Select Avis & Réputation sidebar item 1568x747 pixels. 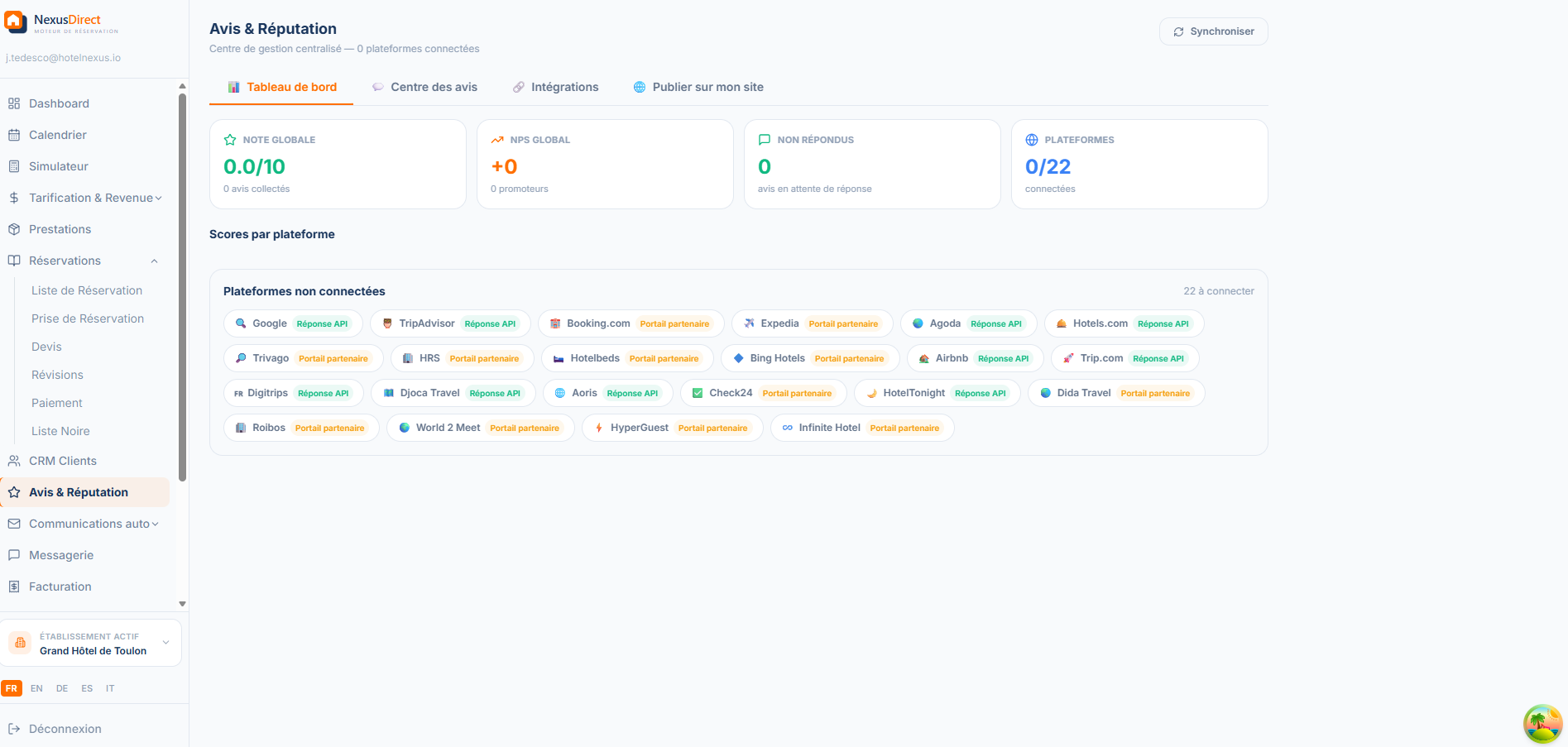click(x=84, y=492)
